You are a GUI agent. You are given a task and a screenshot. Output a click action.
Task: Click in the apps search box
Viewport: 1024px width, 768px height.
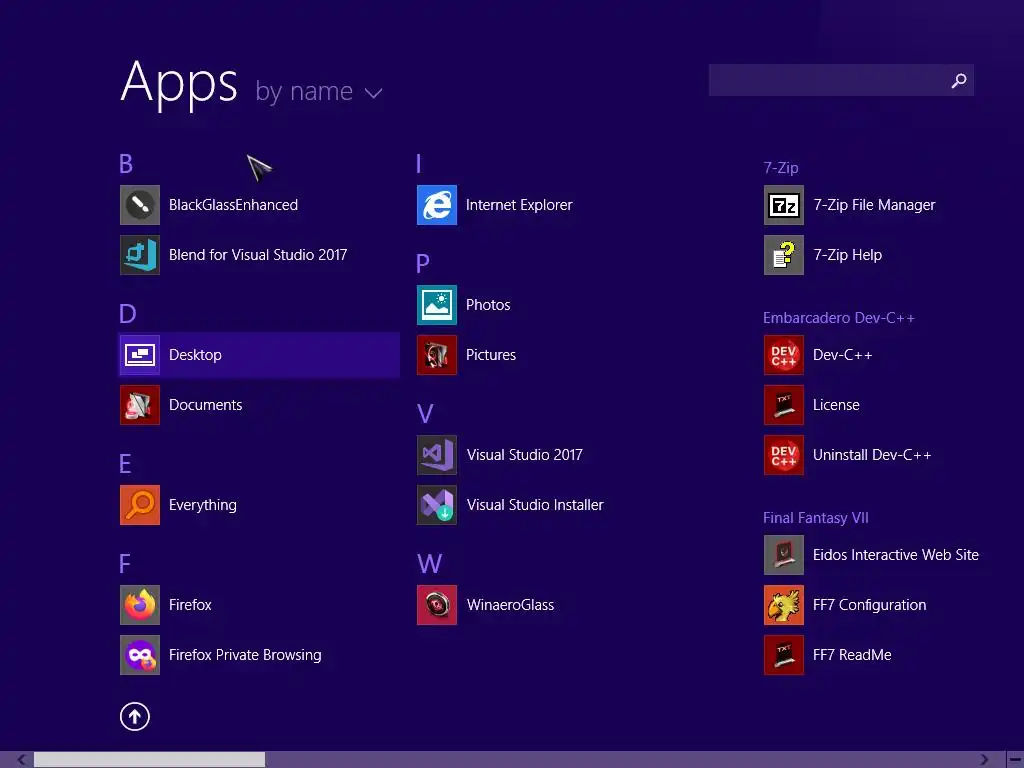[841, 80]
